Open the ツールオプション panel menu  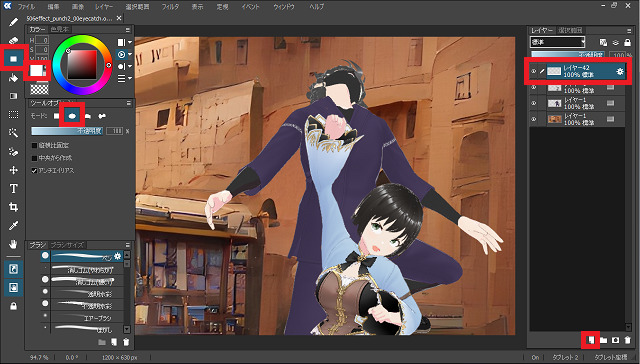128,103
